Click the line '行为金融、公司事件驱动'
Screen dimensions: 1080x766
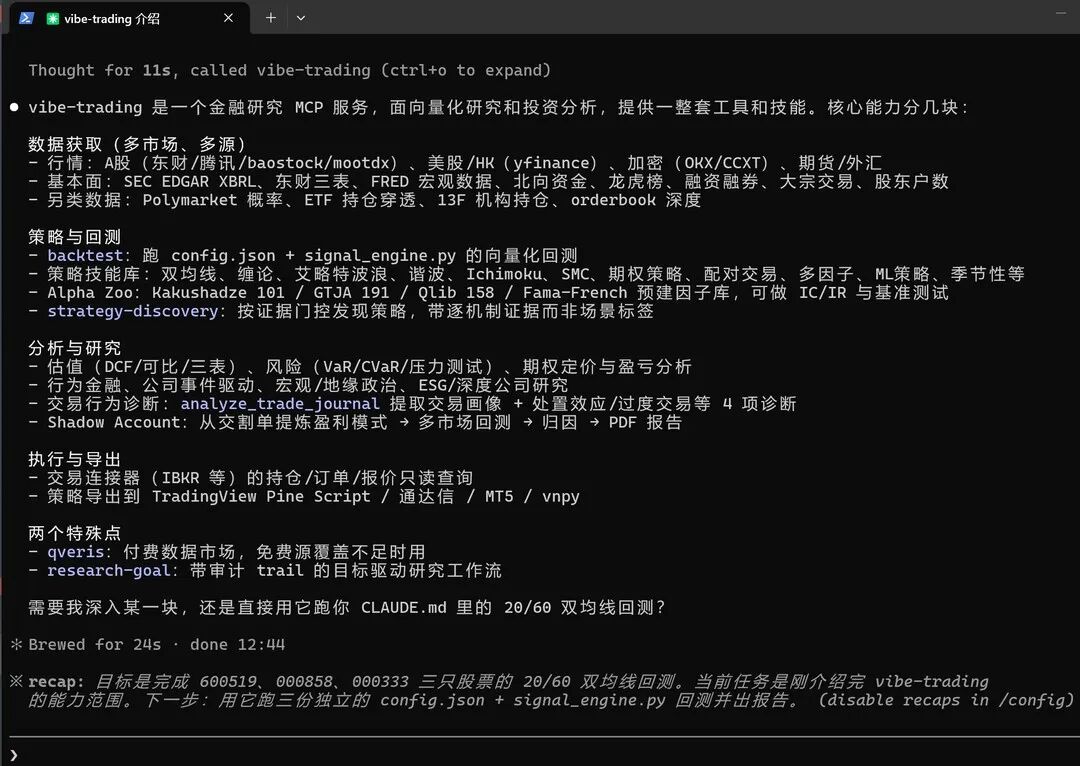pos(298,385)
